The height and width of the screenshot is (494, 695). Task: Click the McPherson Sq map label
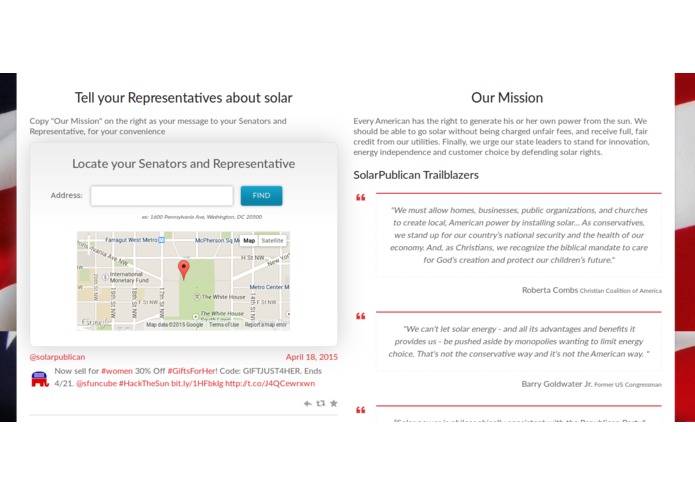point(217,240)
